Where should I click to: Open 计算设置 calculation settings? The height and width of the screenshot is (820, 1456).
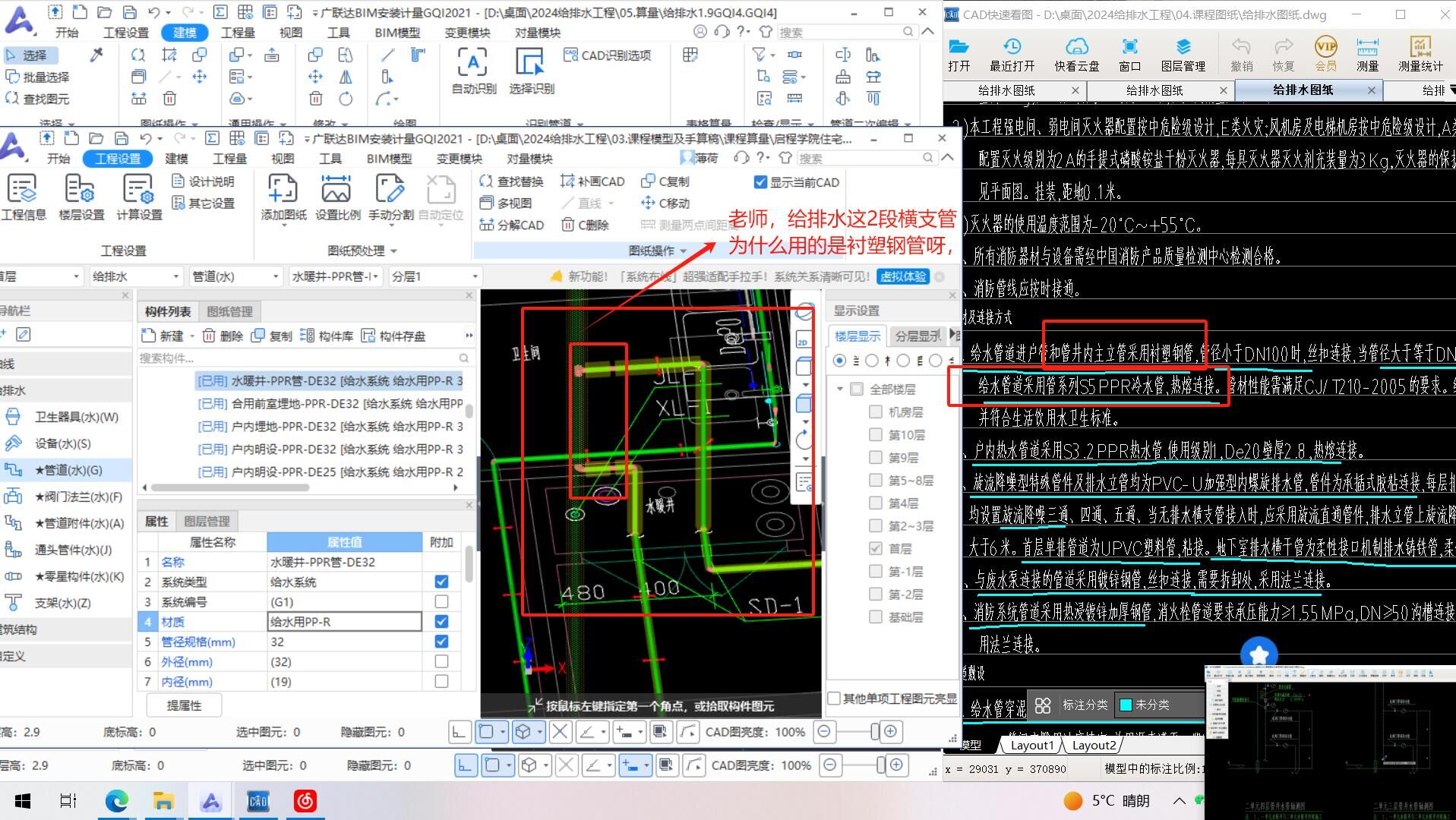tap(139, 197)
